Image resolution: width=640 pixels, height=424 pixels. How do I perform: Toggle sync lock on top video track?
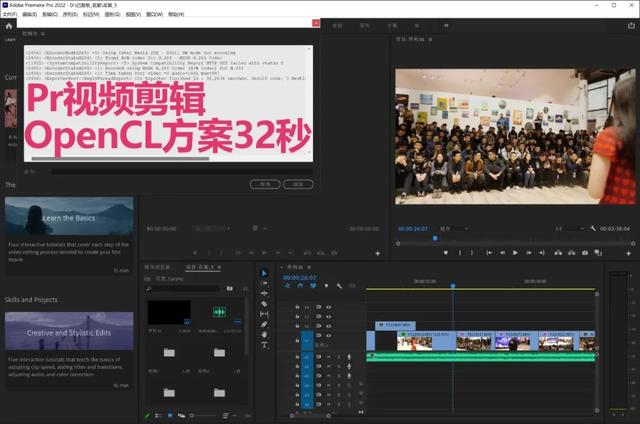(x=318, y=307)
